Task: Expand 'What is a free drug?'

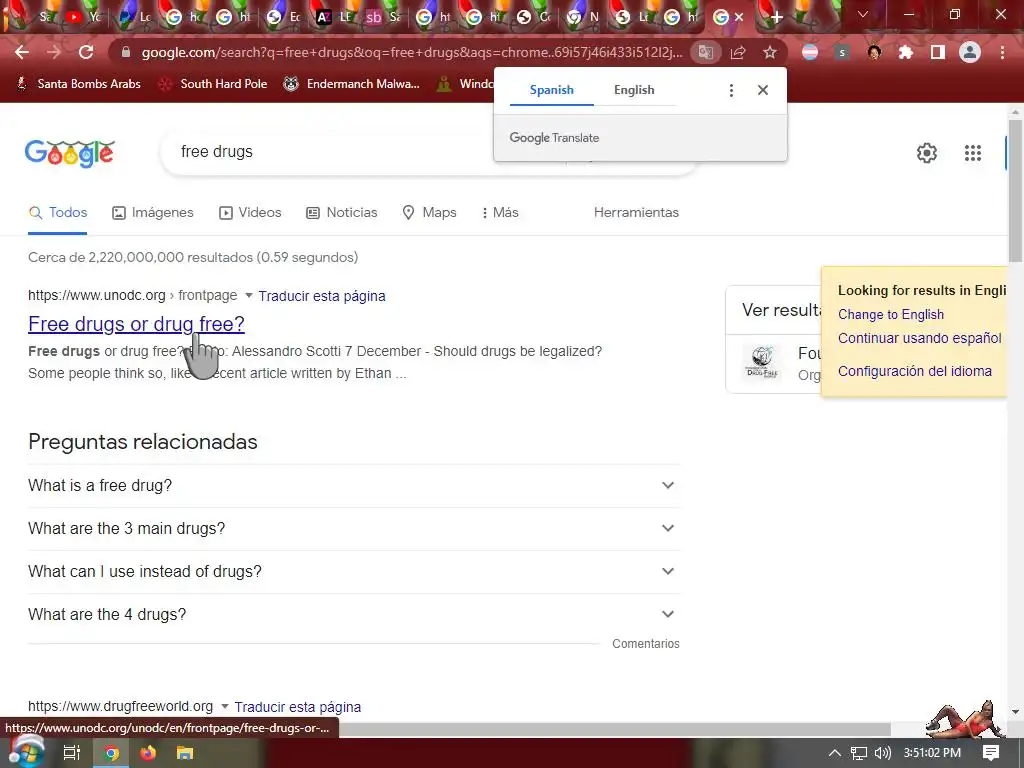Action: point(354,486)
